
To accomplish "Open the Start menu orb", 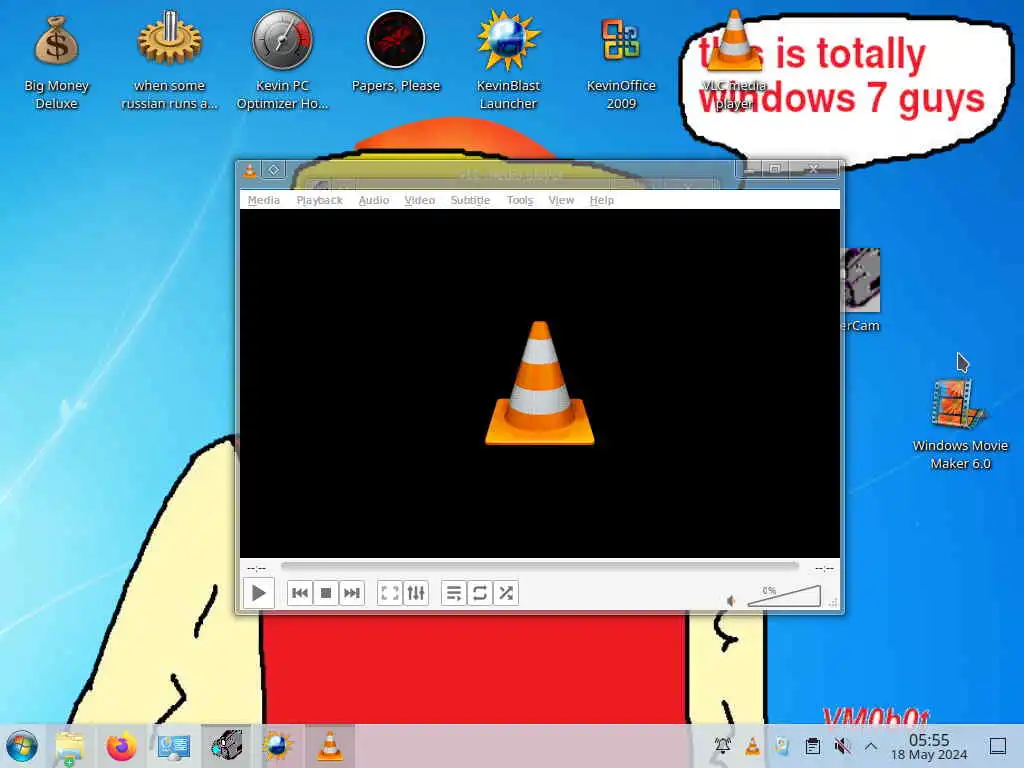I will pyautogui.click(x=22, y=746).
